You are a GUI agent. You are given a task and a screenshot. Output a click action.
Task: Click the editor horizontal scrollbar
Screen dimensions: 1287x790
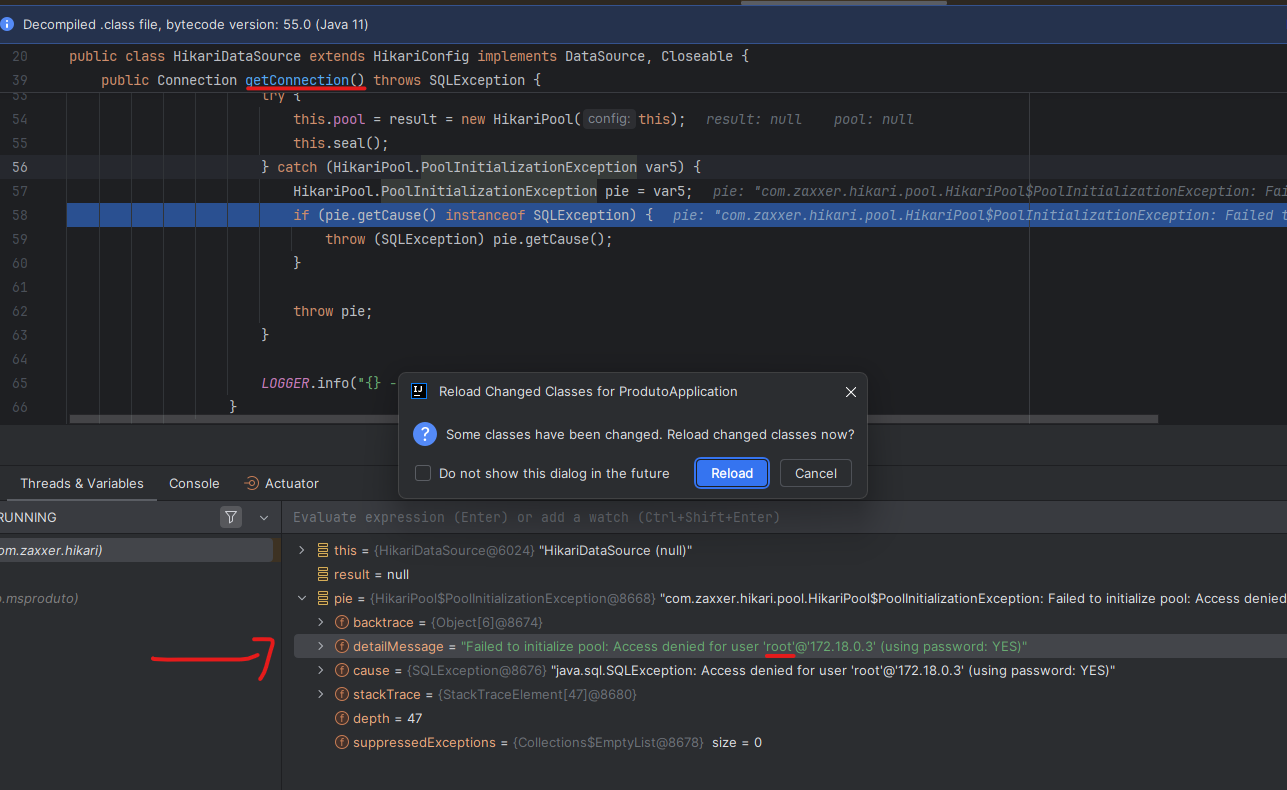[614, 419]
